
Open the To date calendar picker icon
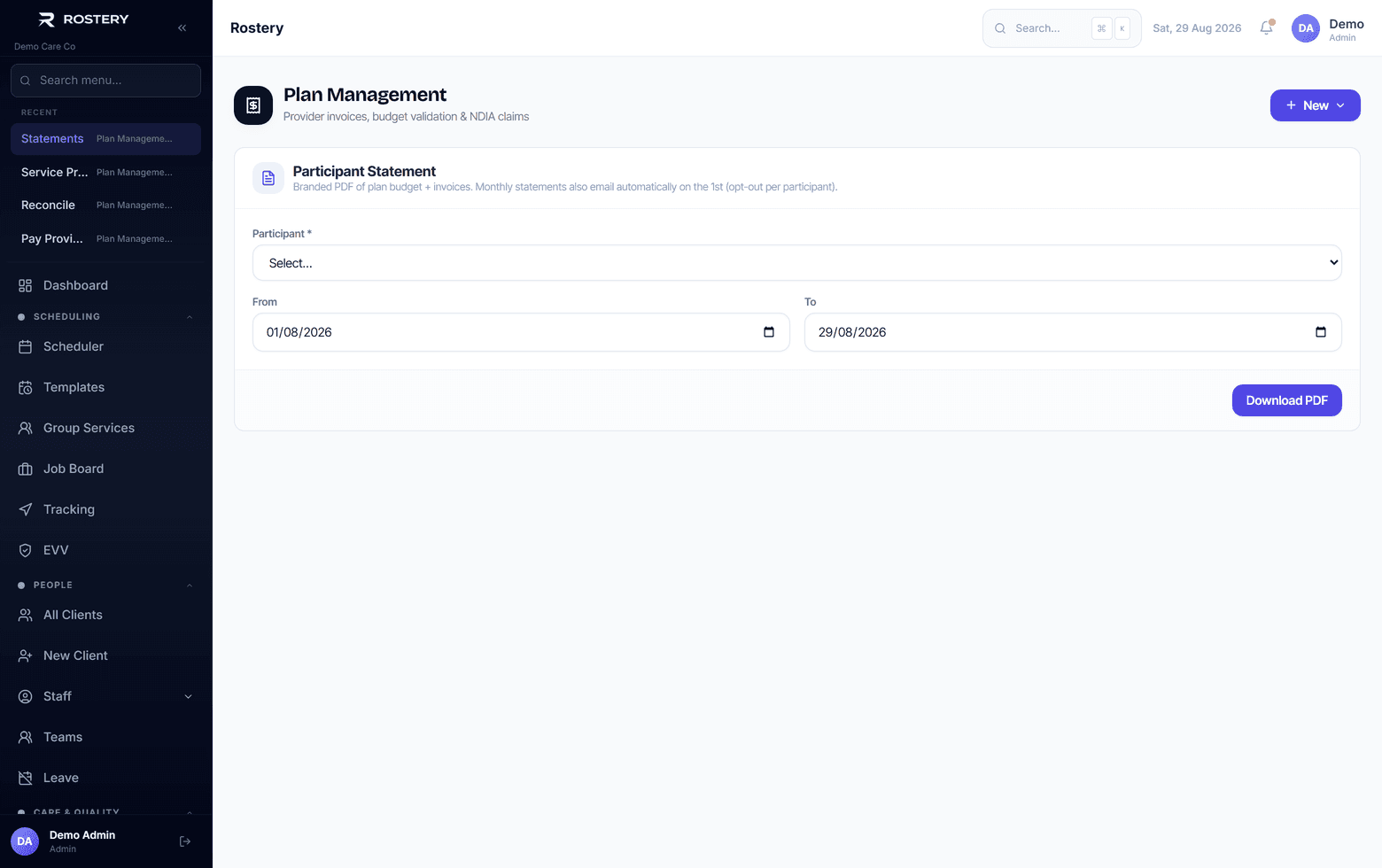click(x=1321, y=332)
